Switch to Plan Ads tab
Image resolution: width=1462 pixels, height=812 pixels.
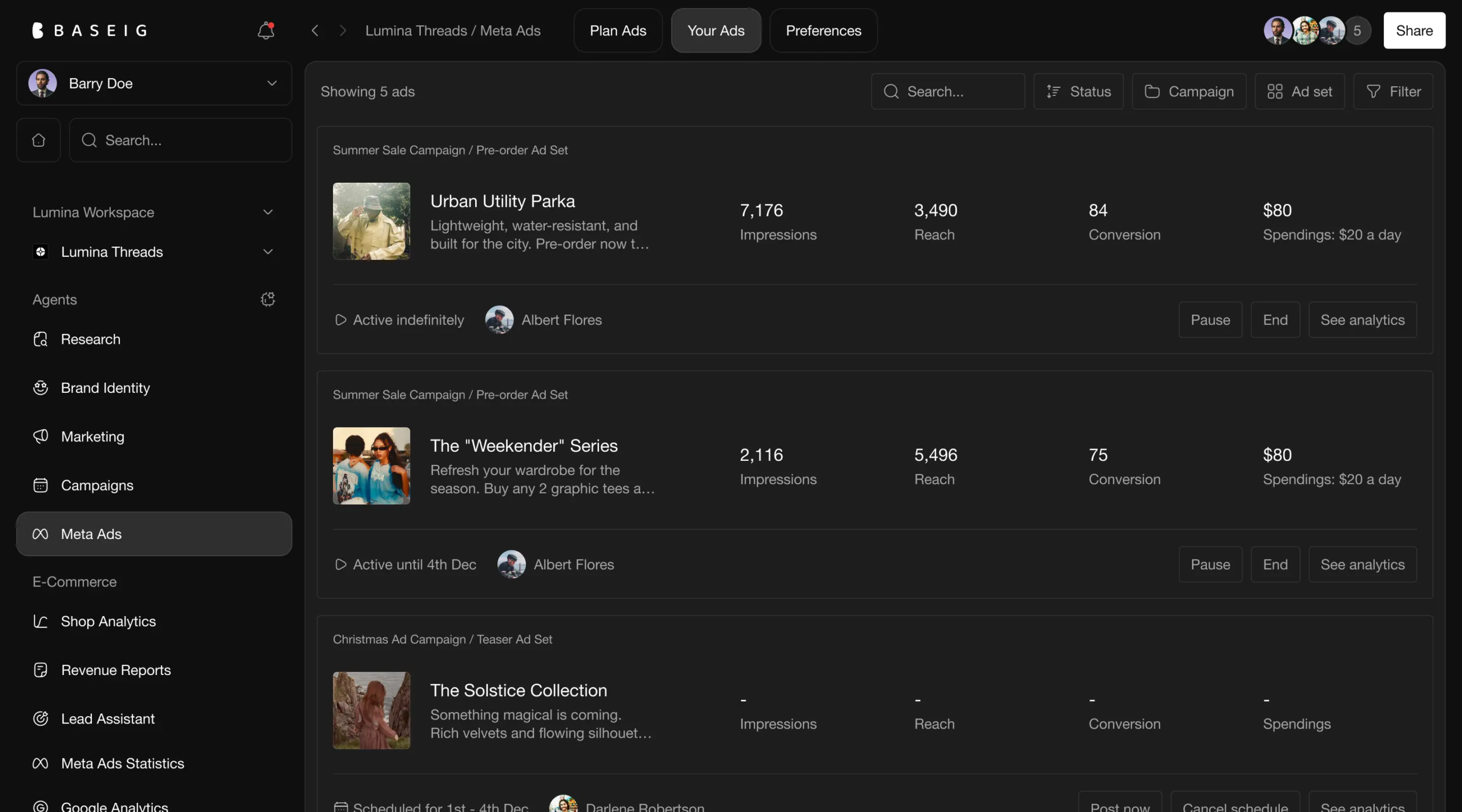(618, 30)
